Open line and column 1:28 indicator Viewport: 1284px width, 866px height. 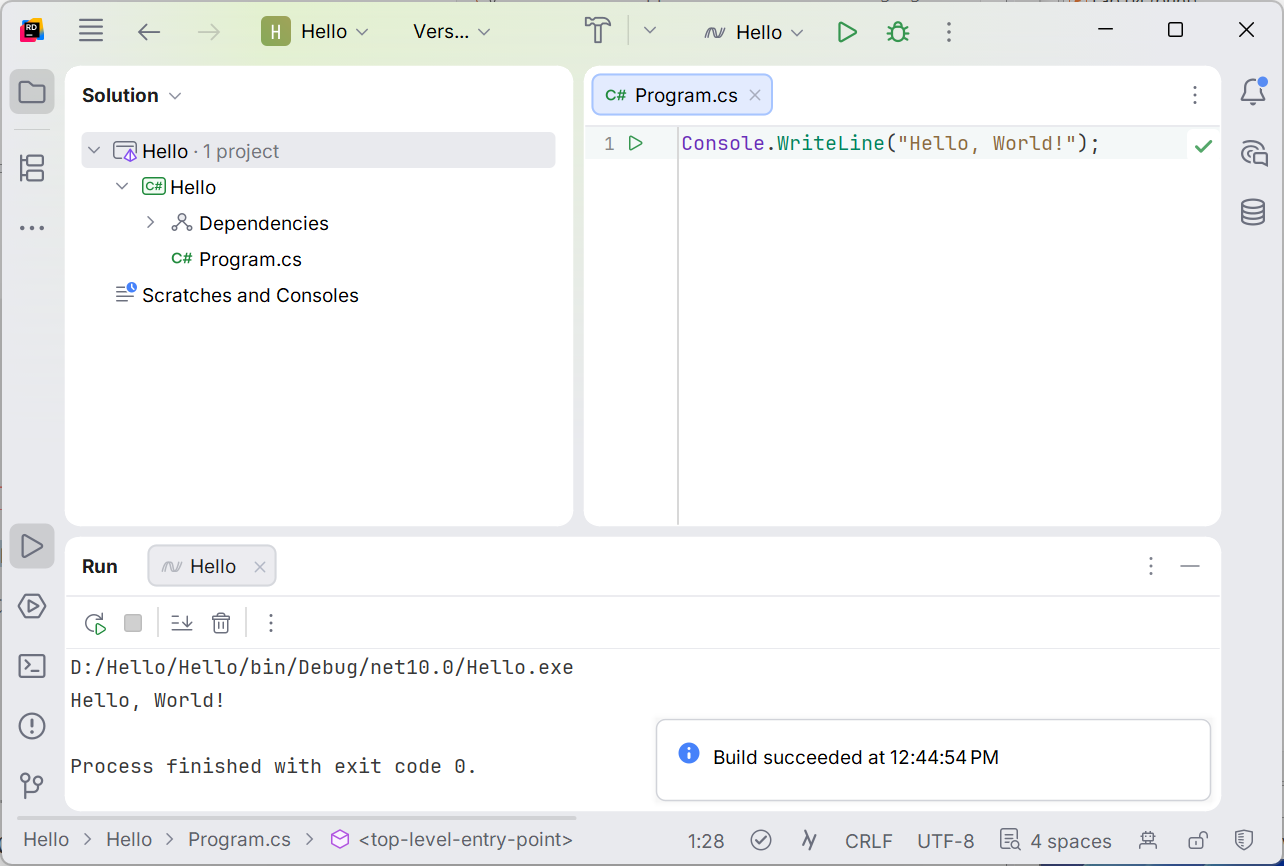tap(706, 841)
